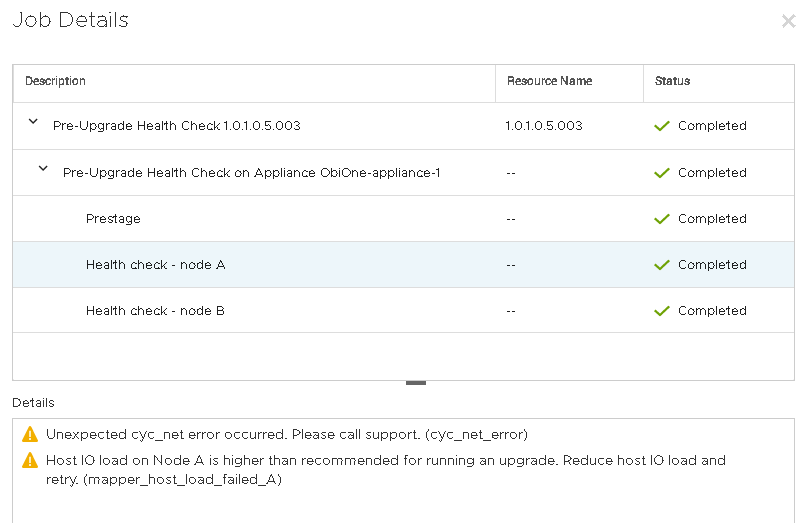The width and height of the screenshot is (809, 523).
Task: Click the Status column header
Action: pyautogui.click(x=672, y=81)
